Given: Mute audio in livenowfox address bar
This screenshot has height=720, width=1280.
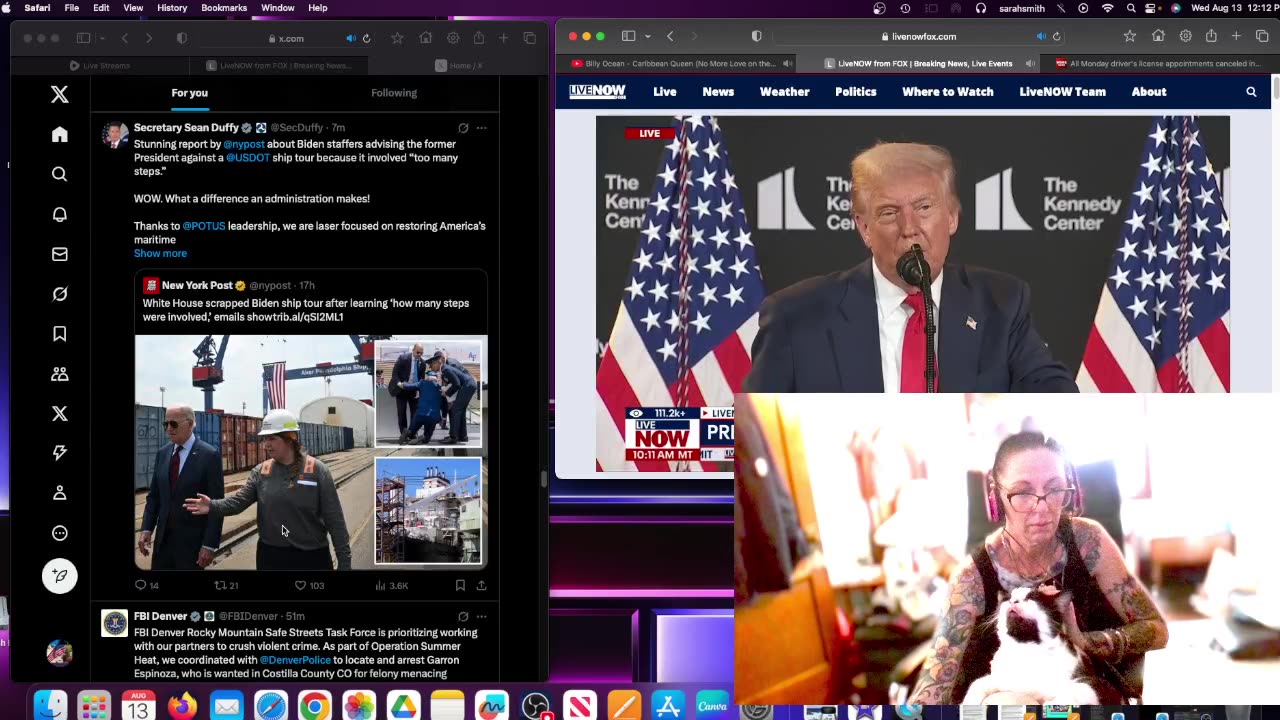Looking at the screenshot, I should pos(1041,37).
